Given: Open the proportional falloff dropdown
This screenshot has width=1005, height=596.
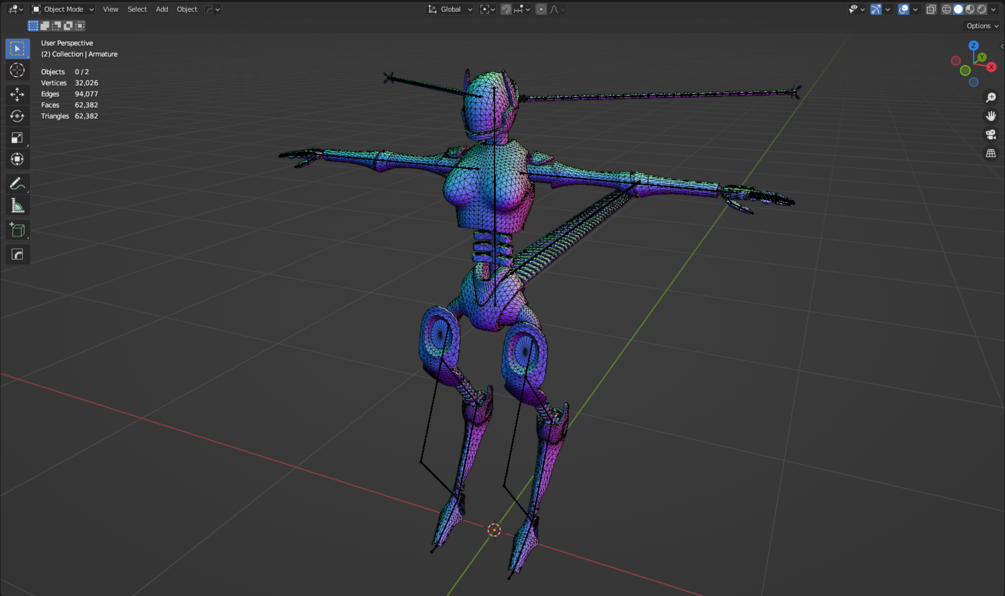Looking at the screenshot, I should click(x=557, y=9).
